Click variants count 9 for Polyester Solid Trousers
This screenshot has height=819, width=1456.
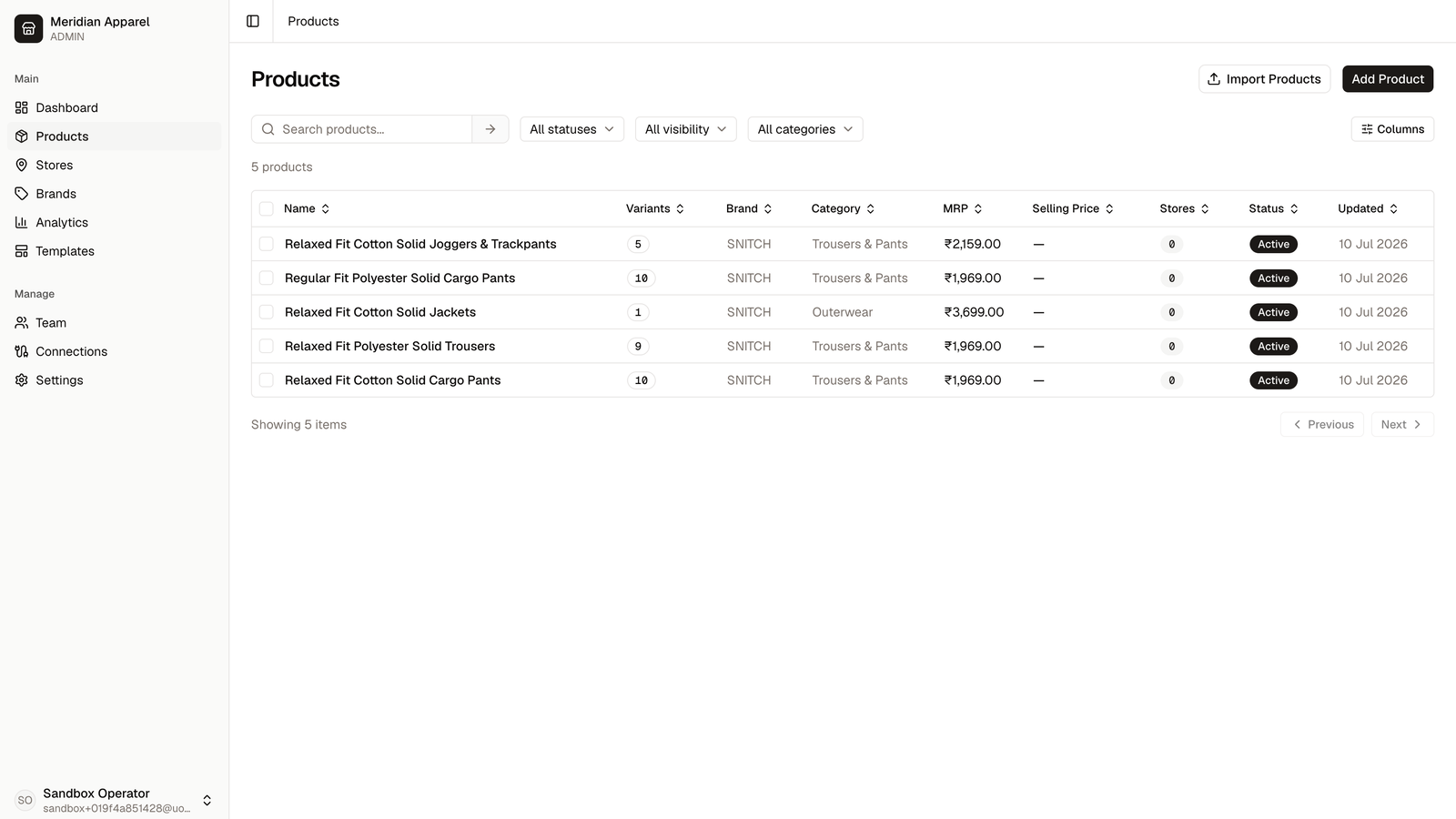(638, 347)
